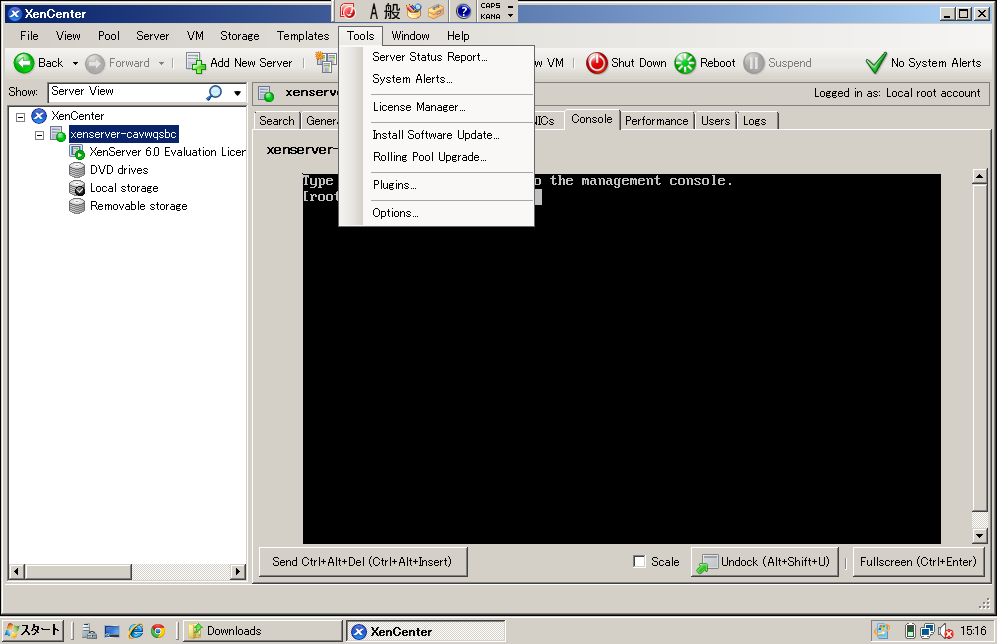Click the tree horizontal scrollbar right arrow
The height and width of the screenshot is (644, 997).
pyautogui.click(x=238, y=571)
